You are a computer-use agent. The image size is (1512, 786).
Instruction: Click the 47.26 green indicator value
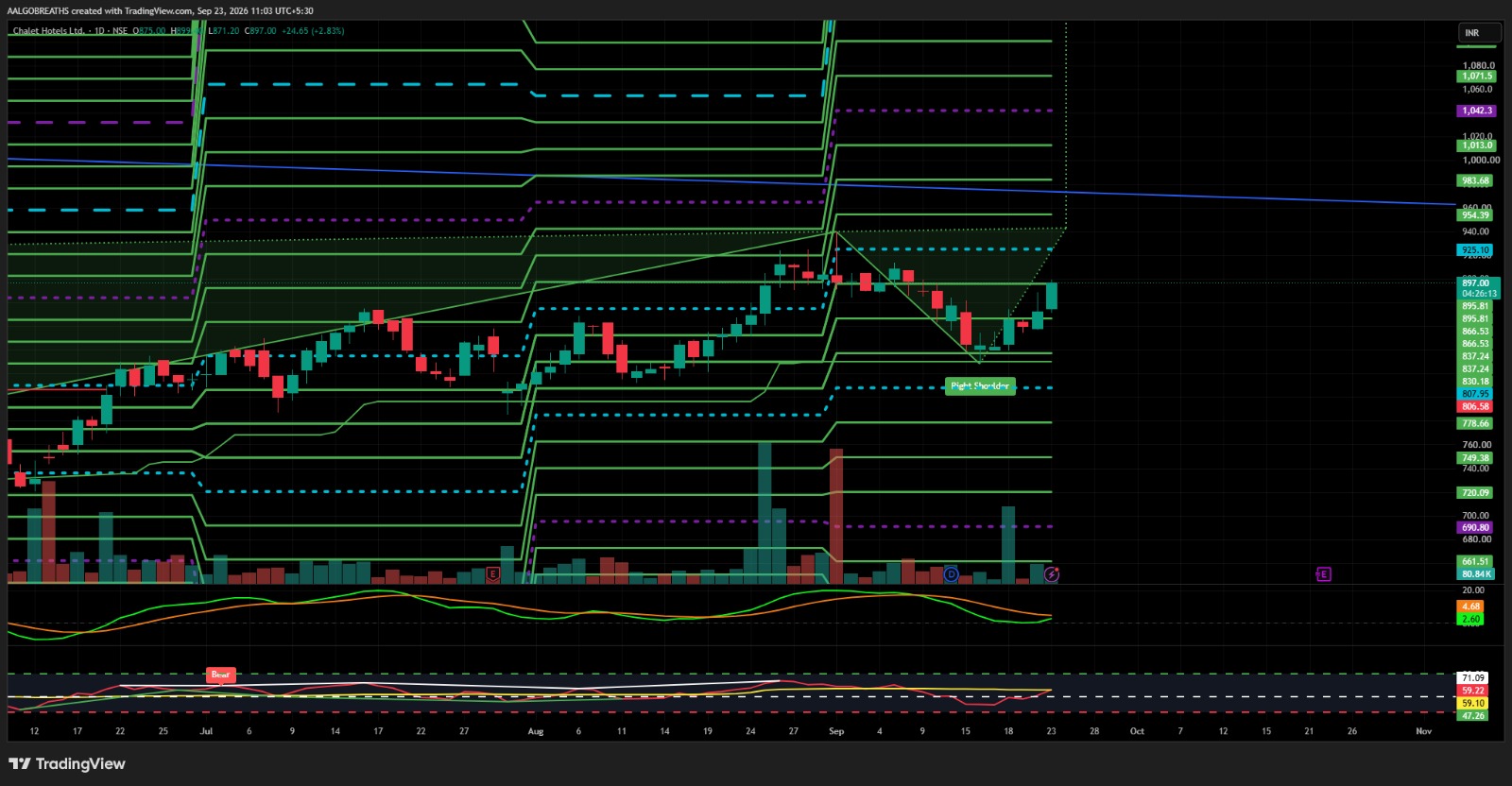(1472, 715)
